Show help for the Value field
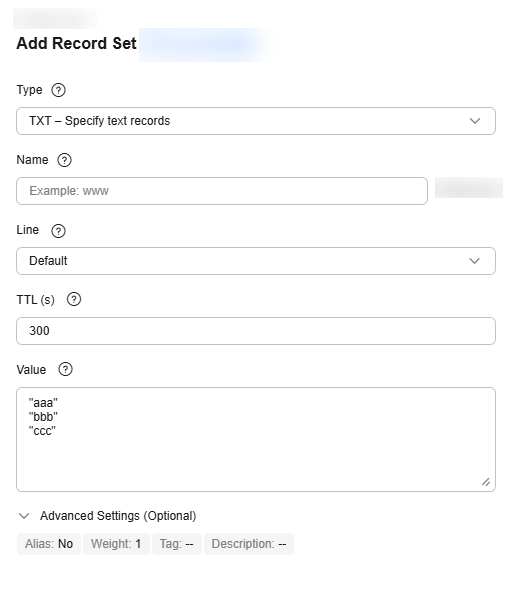Viewport: 514px width, 597px height. point(65,369)
